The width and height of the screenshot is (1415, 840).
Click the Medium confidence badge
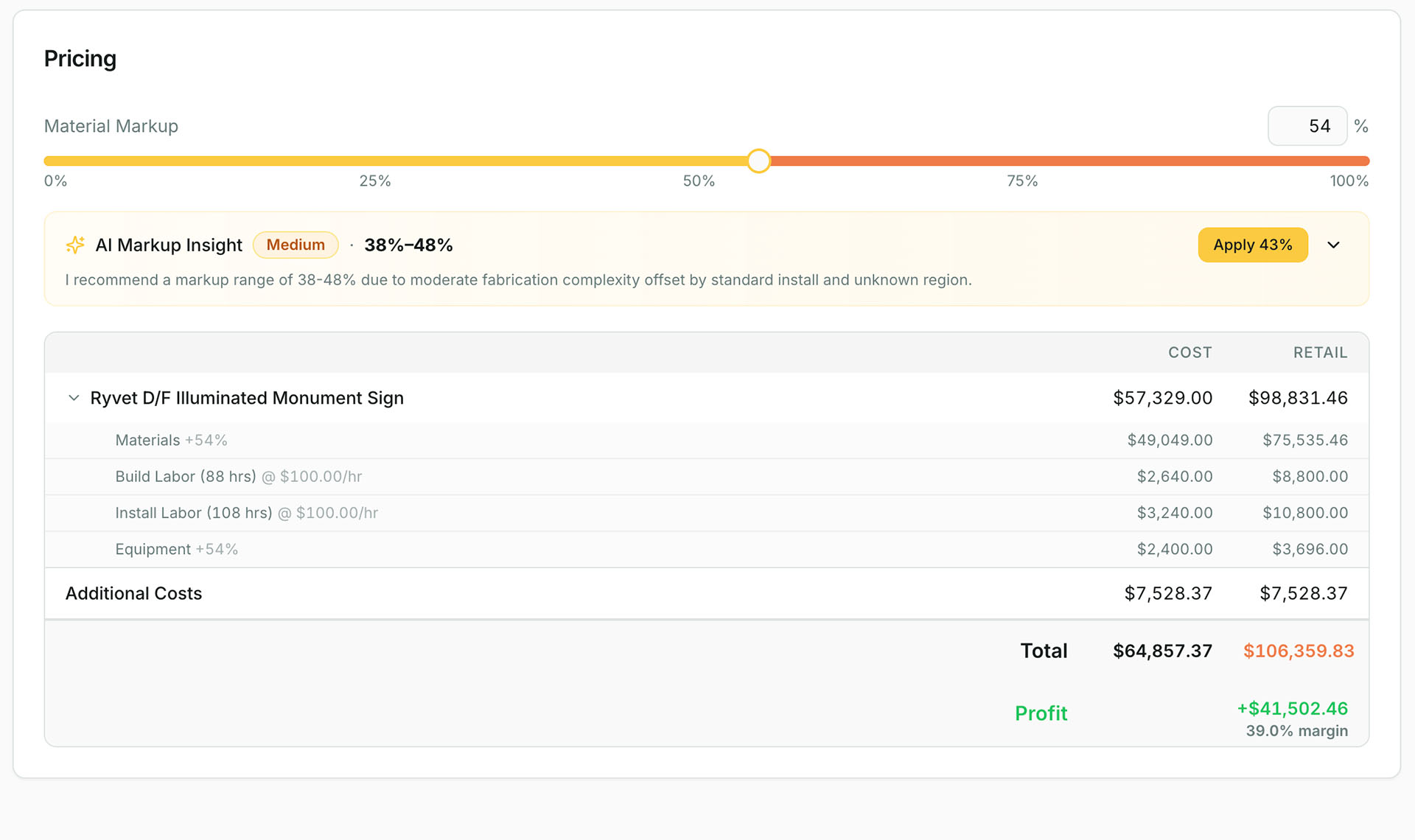click(296, 245)
